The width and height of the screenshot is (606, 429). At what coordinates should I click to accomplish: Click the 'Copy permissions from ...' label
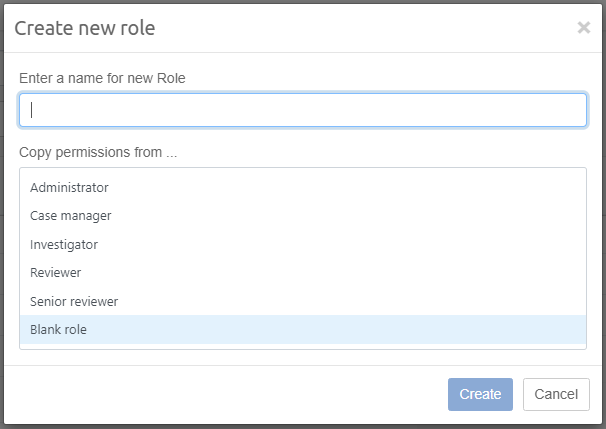98,153
